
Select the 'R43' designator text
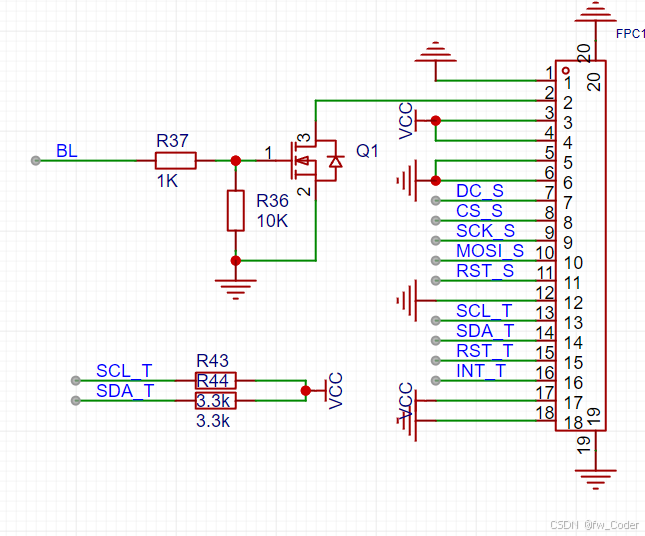coord(212,361)
